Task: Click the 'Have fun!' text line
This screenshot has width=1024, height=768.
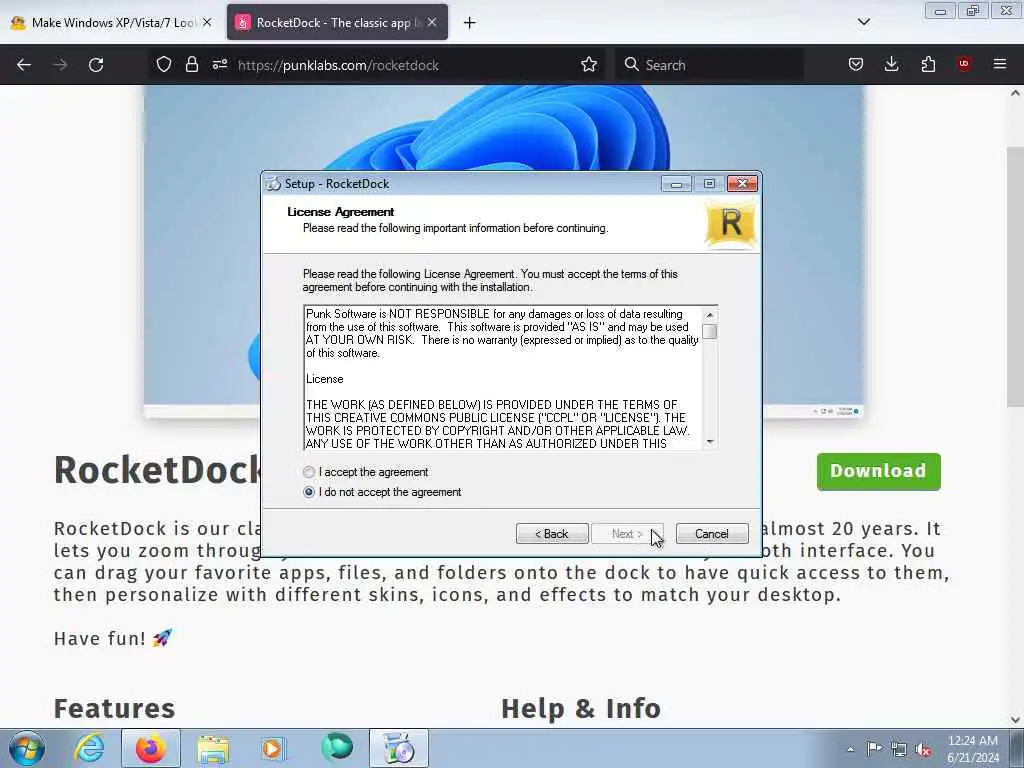Action: click(113, 638)
